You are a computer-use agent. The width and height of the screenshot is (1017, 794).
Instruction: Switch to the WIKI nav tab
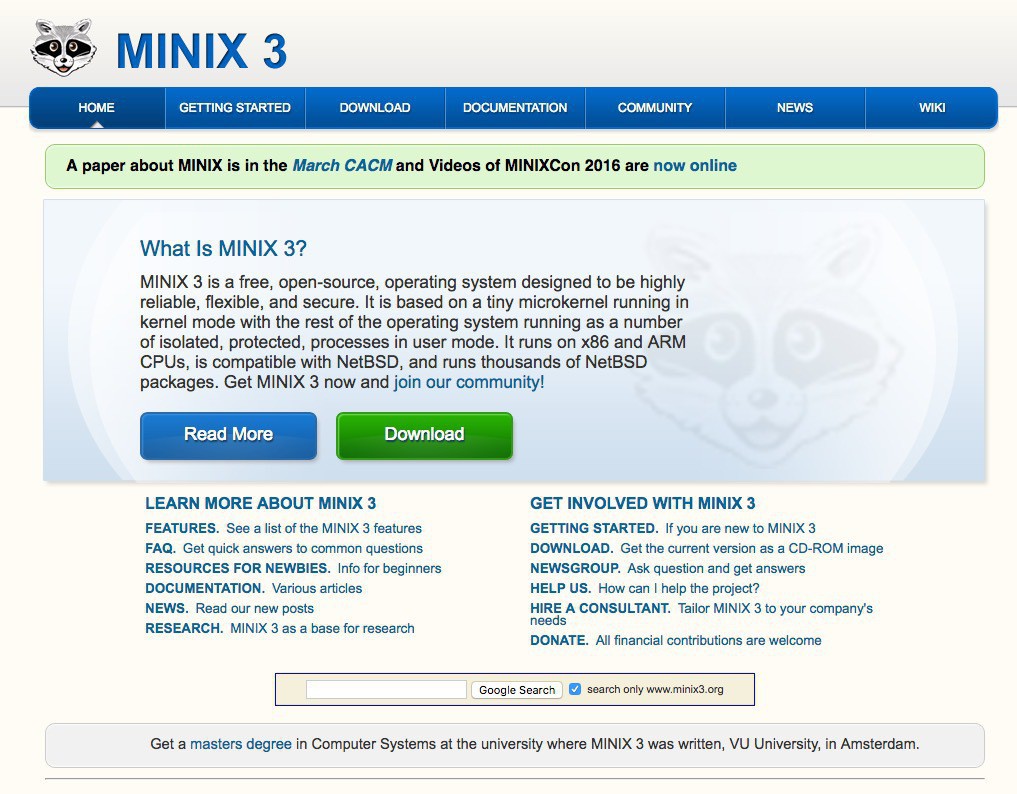pyautogui.click(x=932, y=108)
